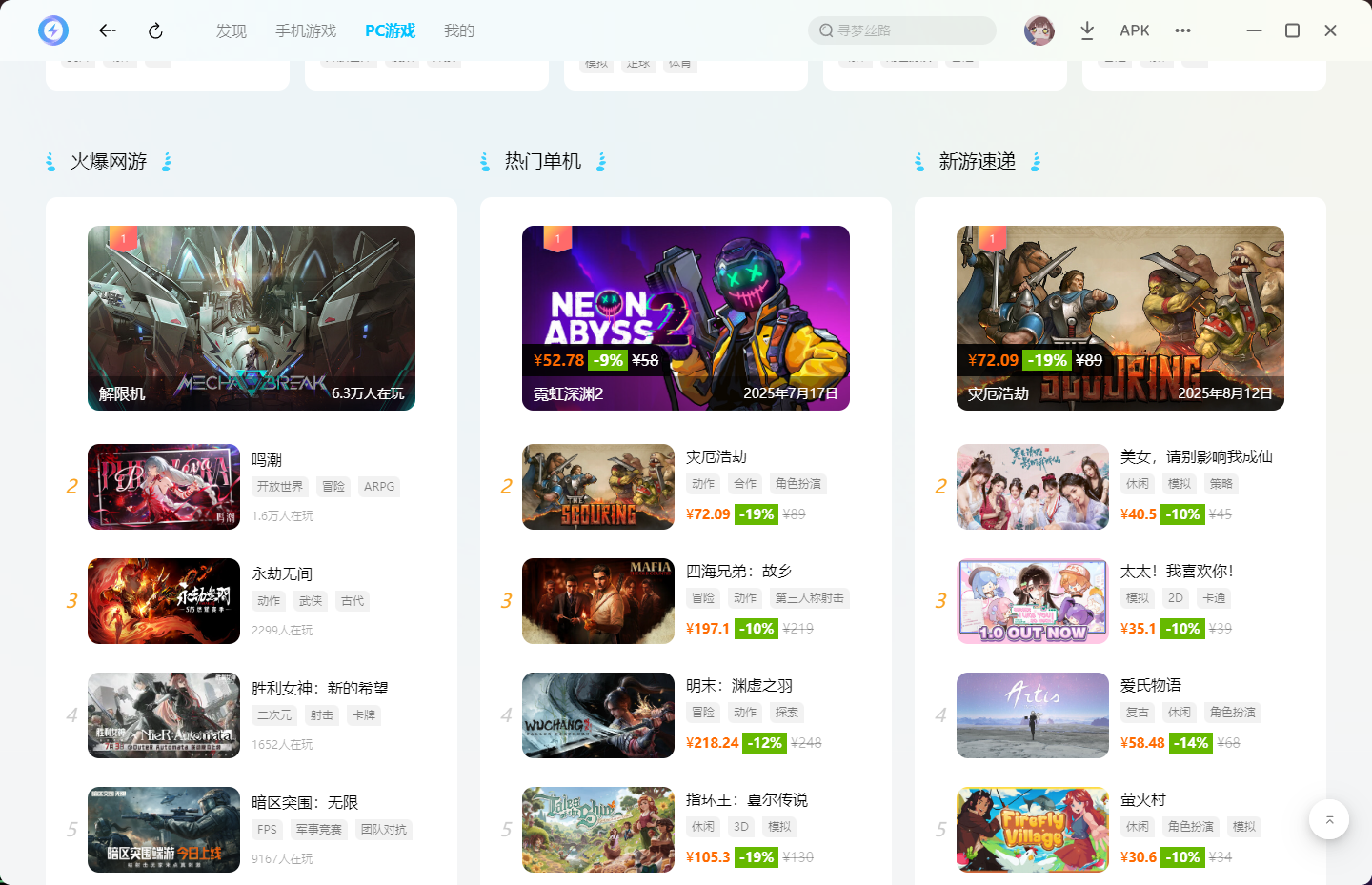The width and height of the screenshot is (1372, 885).
Task: Click the search magnifier icon
Action: point(826,30)
